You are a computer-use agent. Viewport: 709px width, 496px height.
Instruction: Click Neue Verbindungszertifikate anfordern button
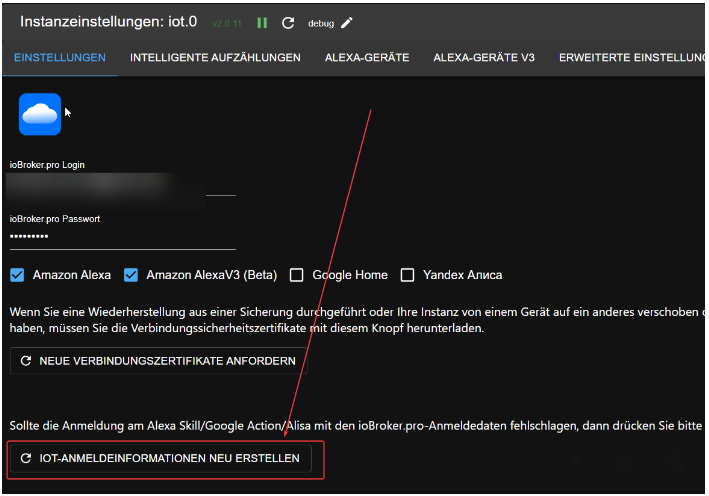(158, 361)
